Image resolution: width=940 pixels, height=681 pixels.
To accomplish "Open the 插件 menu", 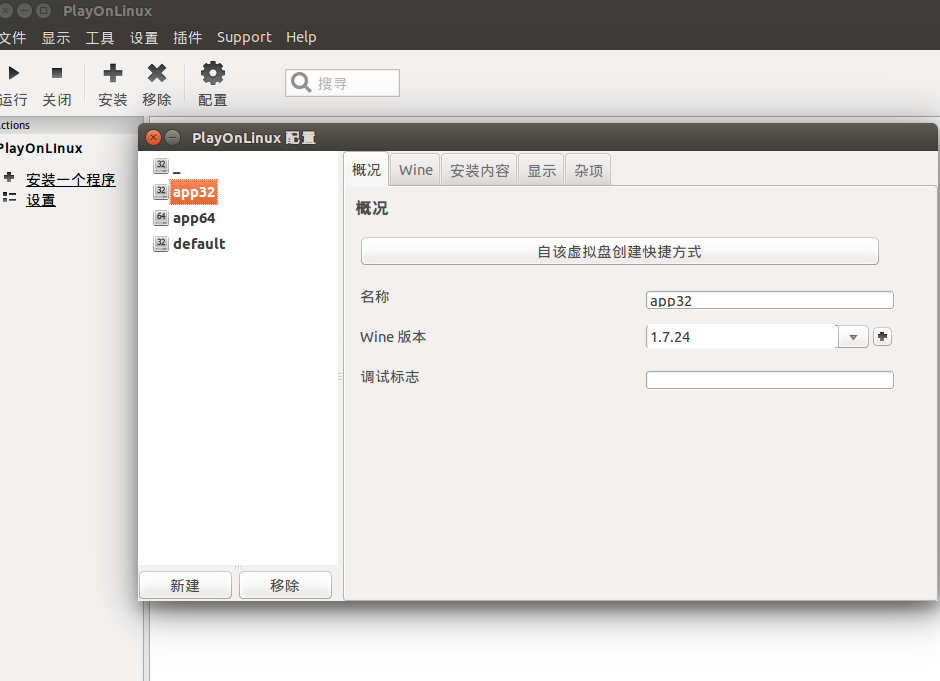I will click(x=188, y=37).
